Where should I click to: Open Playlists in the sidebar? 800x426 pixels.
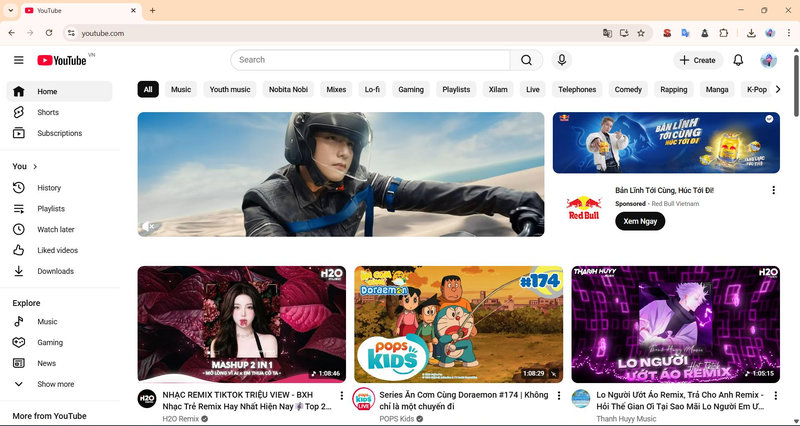(59, 209)
